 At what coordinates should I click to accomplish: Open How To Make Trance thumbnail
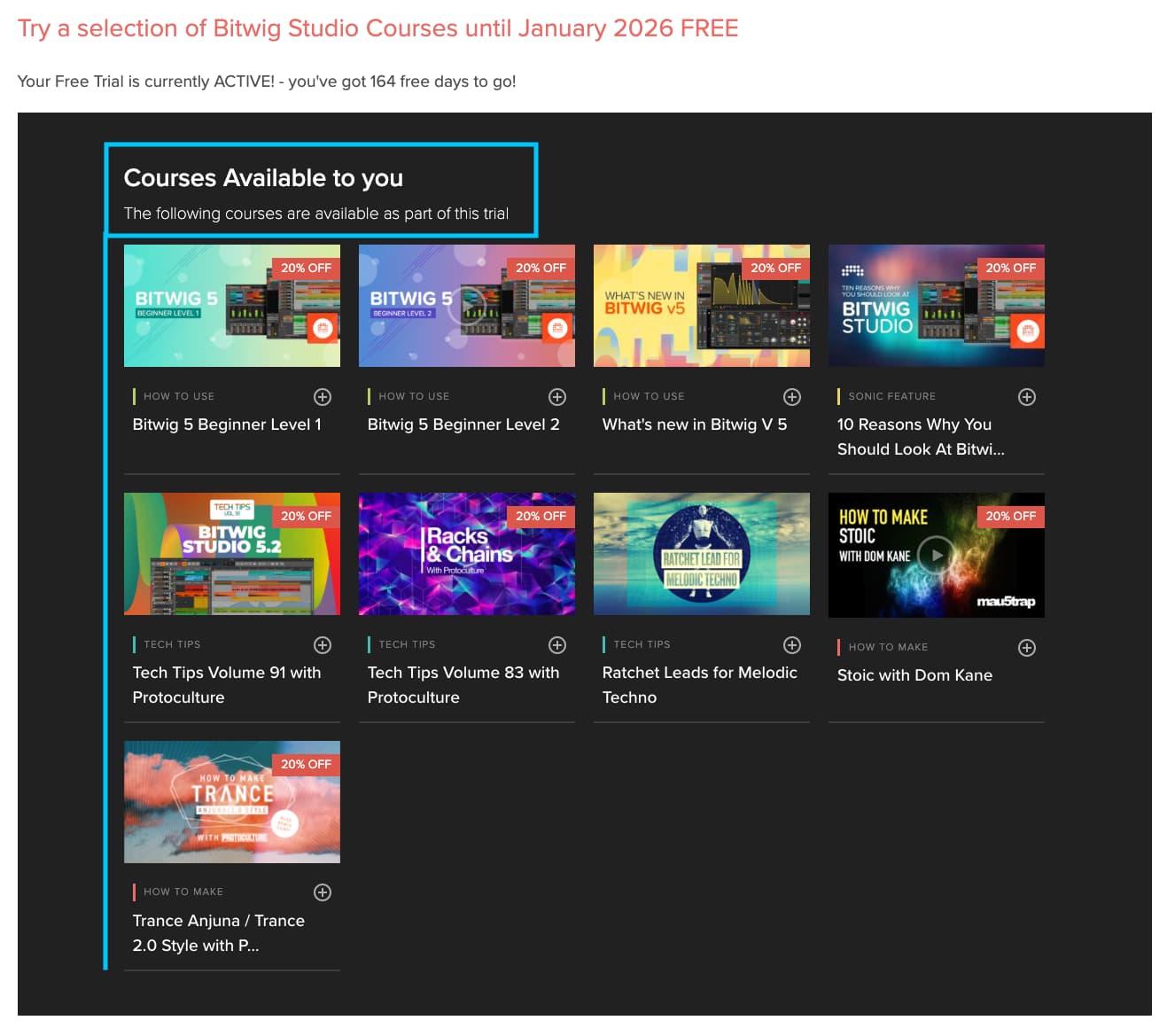point(232,802)
